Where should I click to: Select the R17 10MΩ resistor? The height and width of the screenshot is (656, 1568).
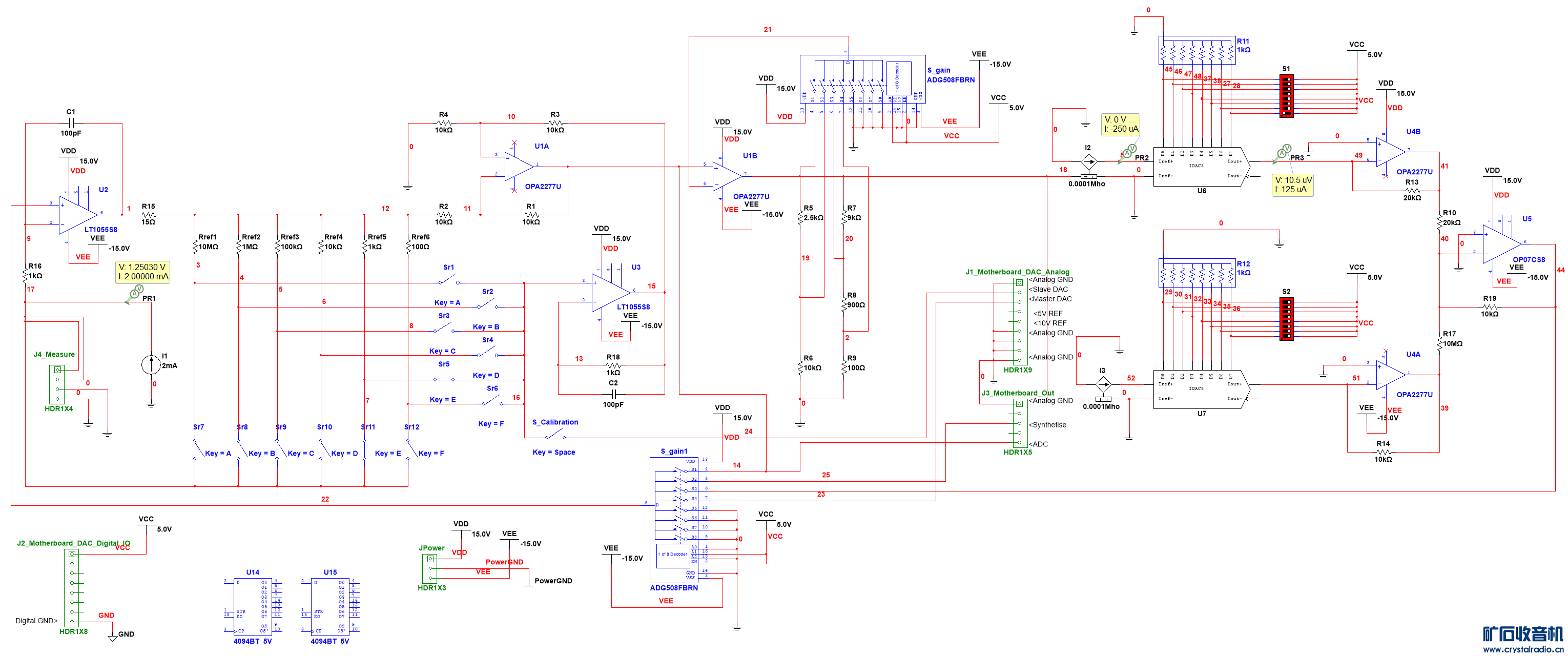[1439, 344]
